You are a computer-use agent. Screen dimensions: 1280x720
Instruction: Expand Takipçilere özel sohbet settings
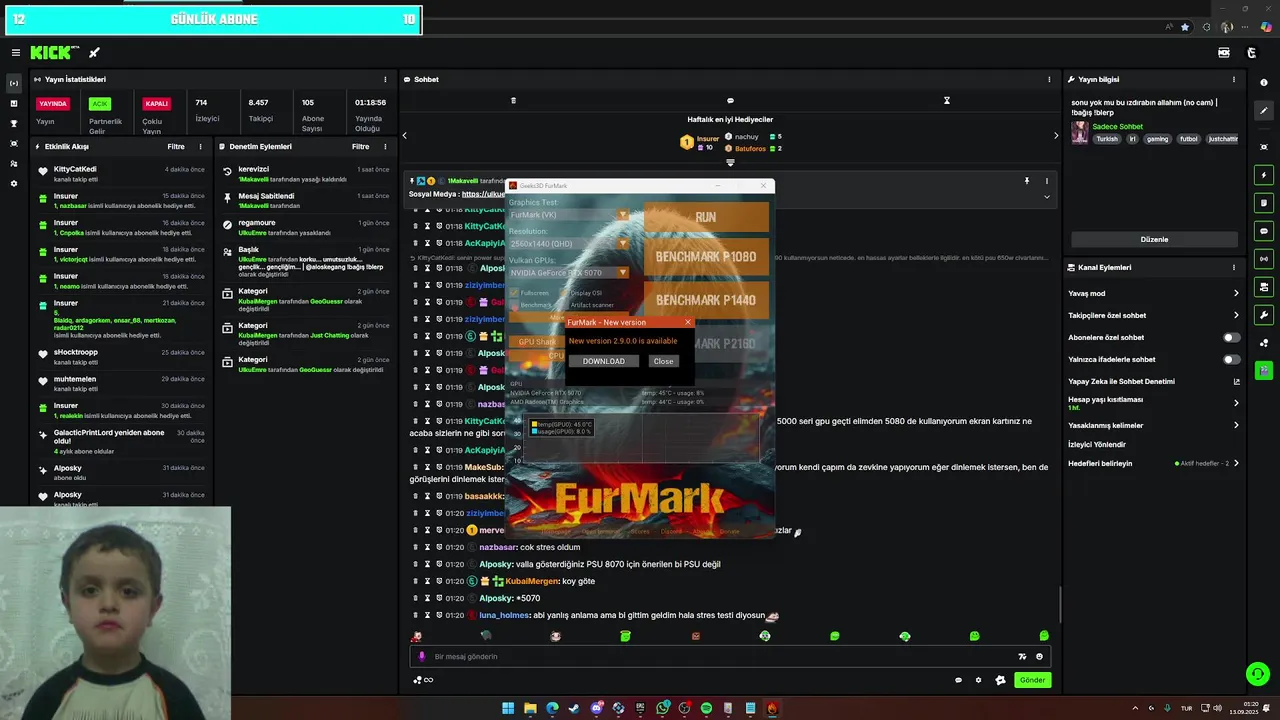[x=1236, y=315]
